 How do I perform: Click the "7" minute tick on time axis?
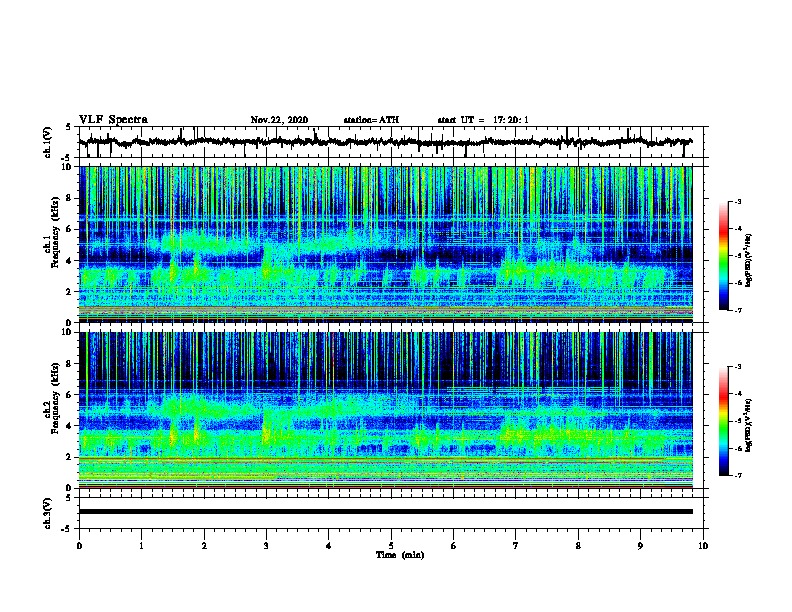516,545
